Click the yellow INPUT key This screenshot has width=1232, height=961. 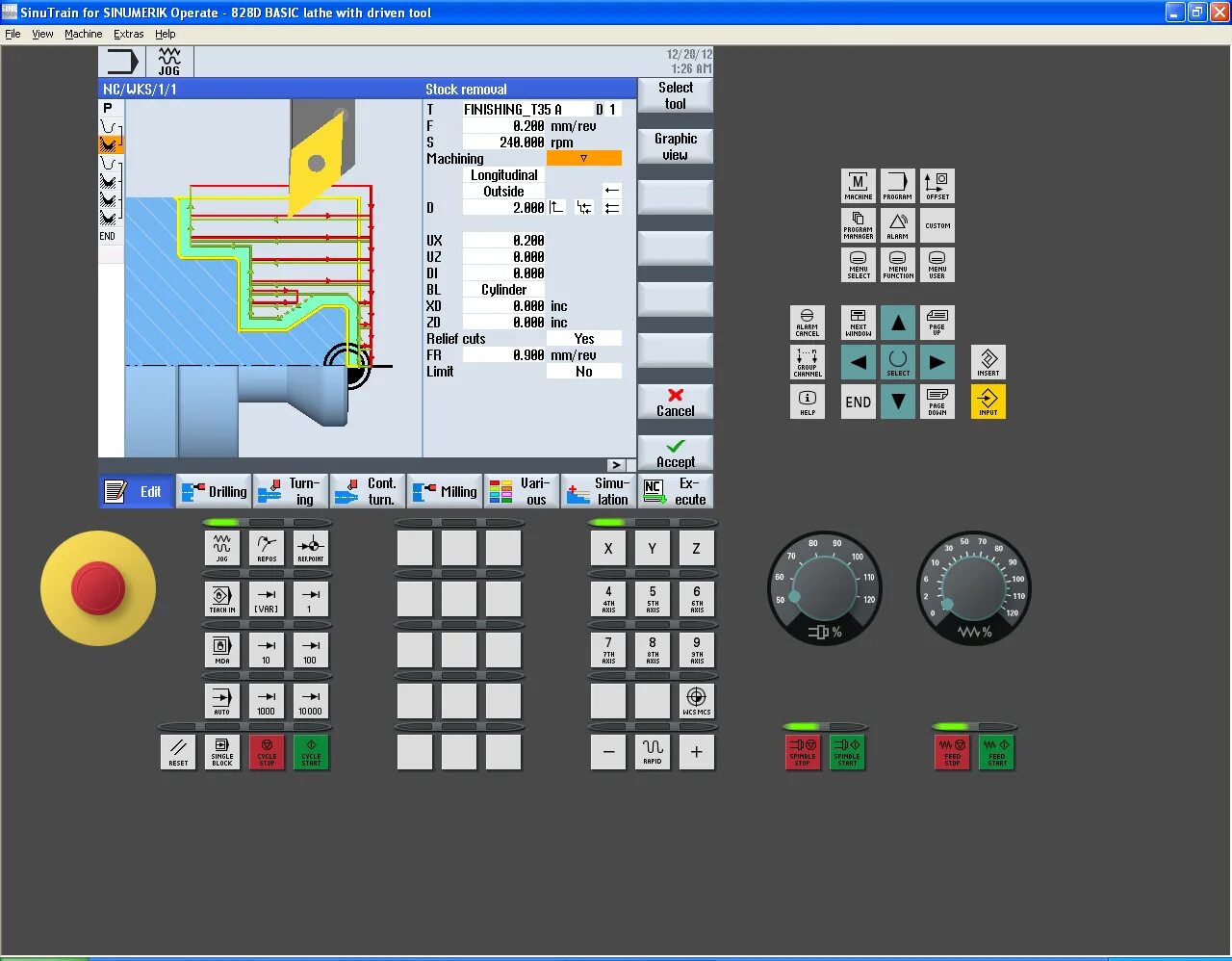(988, 402)
